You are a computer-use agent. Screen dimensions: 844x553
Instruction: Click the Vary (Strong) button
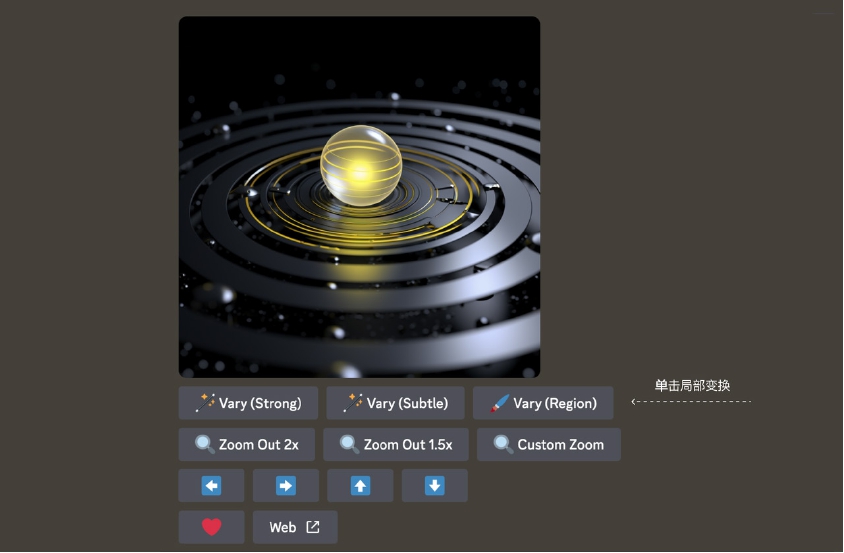pyautogui.click(x=248, y=403)
